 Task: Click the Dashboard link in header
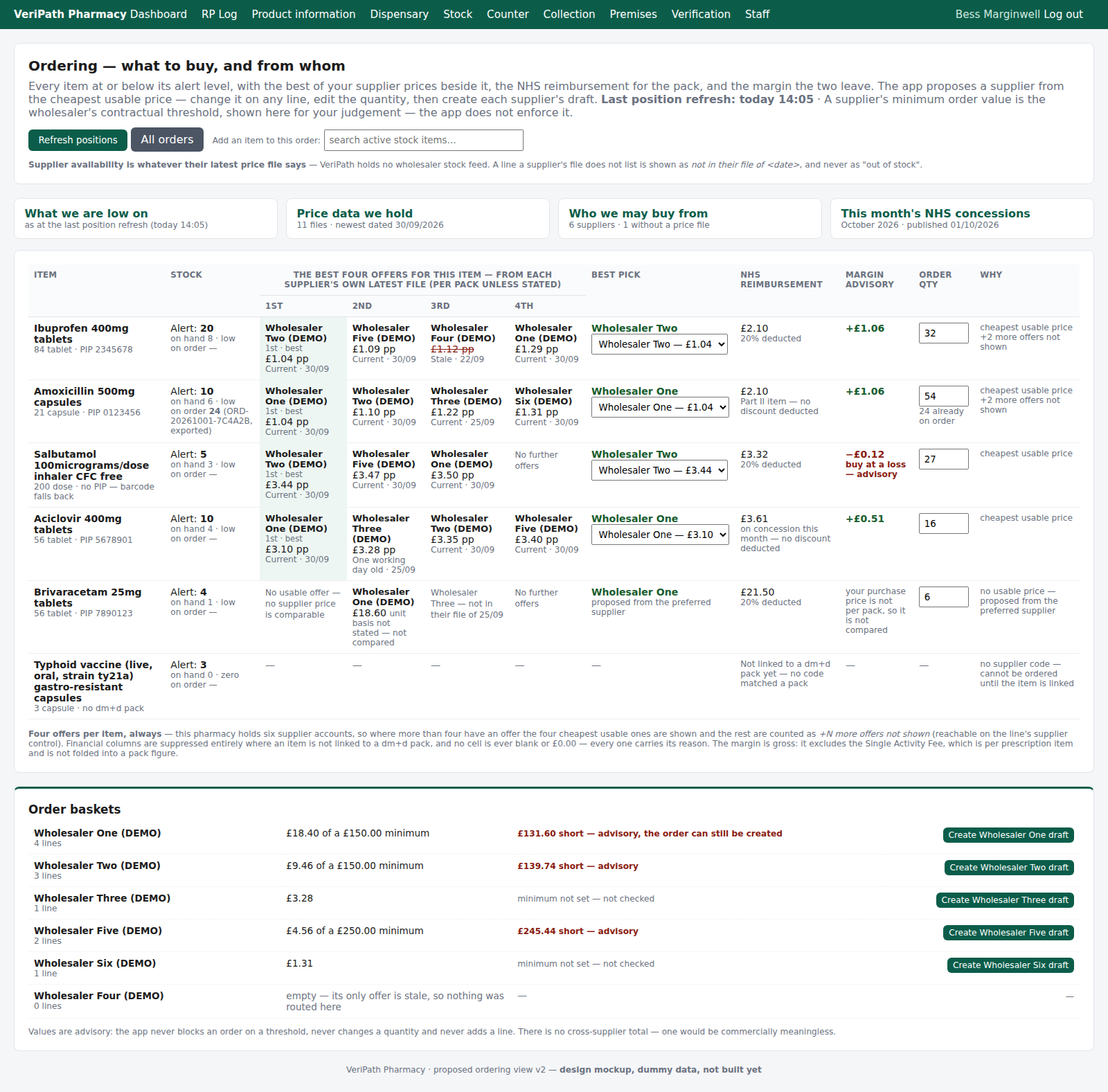159,14
